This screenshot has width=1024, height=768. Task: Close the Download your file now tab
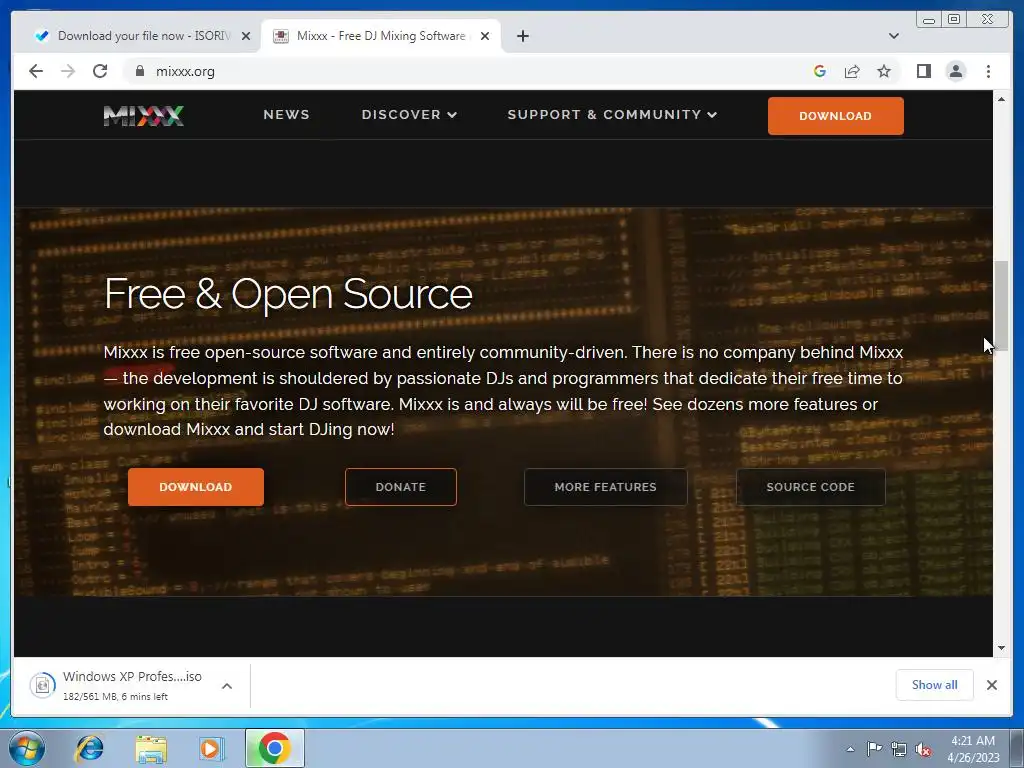pyautogui.click(x=246, y=36)
